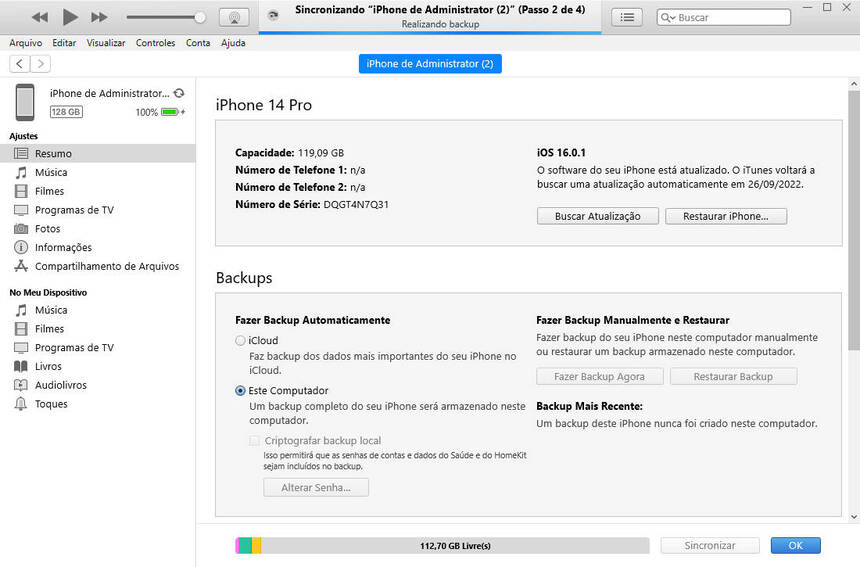860x567 pixels.
Task: Click the scrollbar down arrow
Action: (853, 517)
